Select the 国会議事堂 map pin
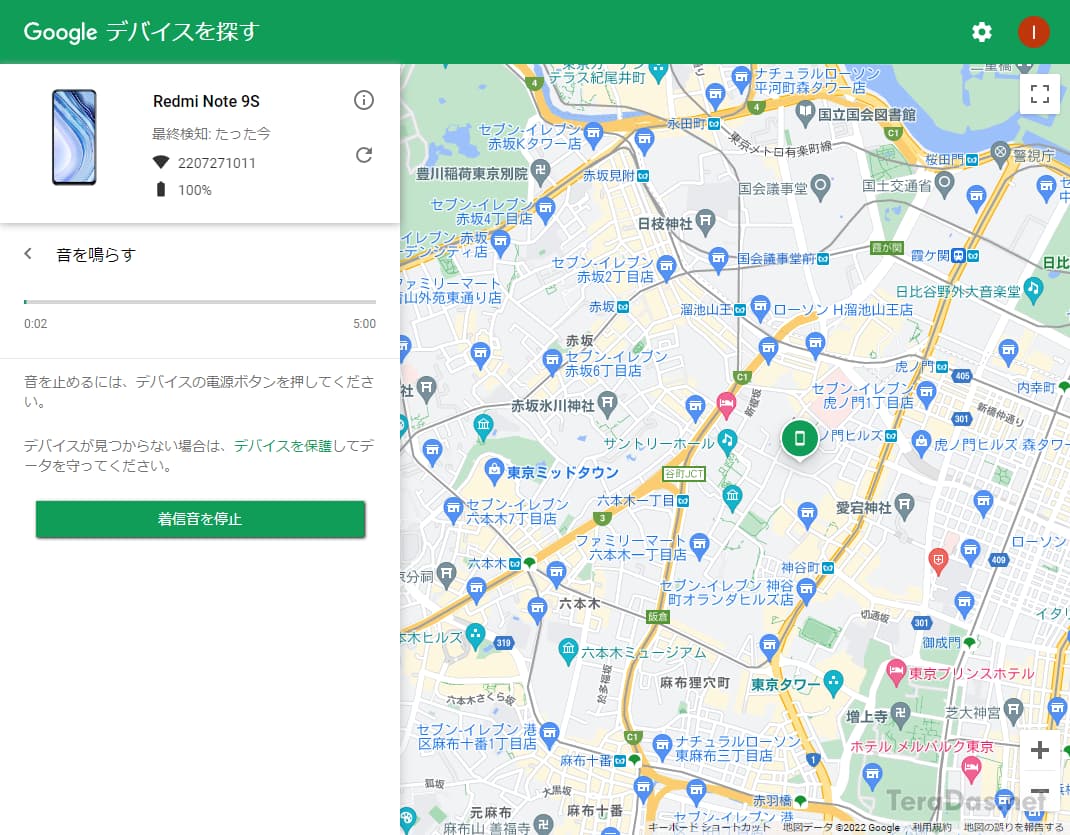1070x835 pixels. (820, 186)
